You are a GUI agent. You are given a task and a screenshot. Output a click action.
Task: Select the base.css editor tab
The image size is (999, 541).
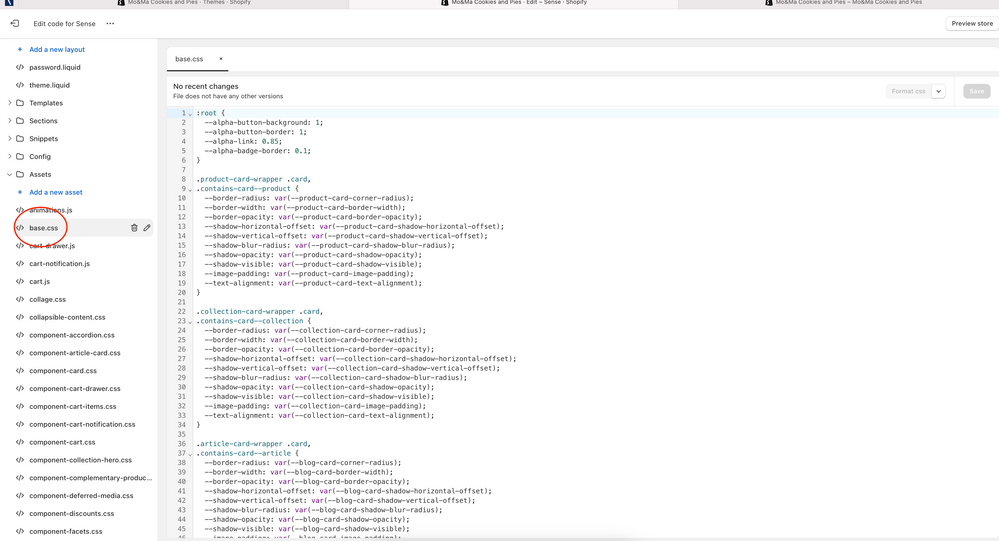(189, 59)
